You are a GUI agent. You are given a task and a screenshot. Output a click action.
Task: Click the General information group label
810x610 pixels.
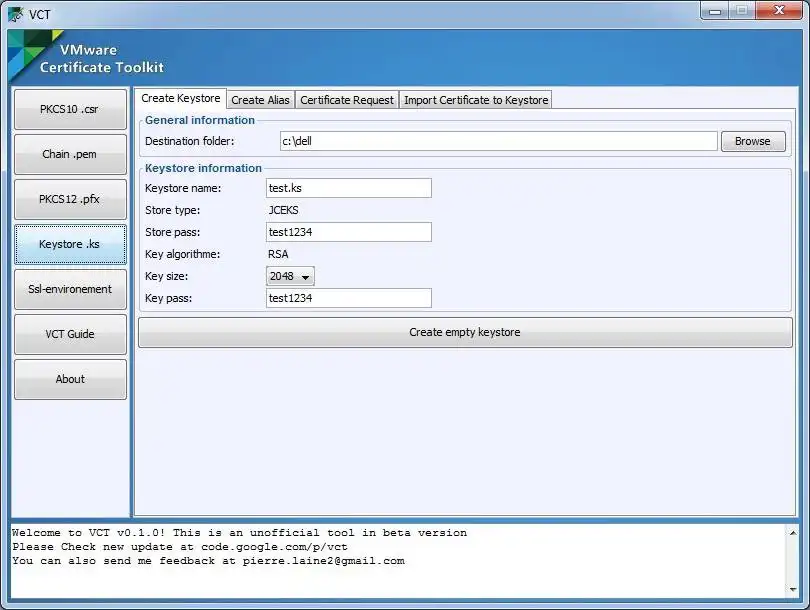click(x=199, y=120)
